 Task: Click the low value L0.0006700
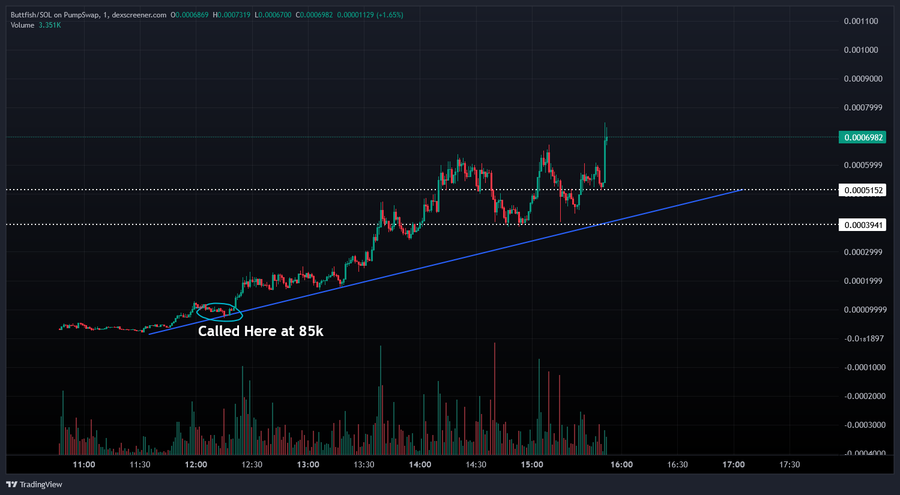273,15
